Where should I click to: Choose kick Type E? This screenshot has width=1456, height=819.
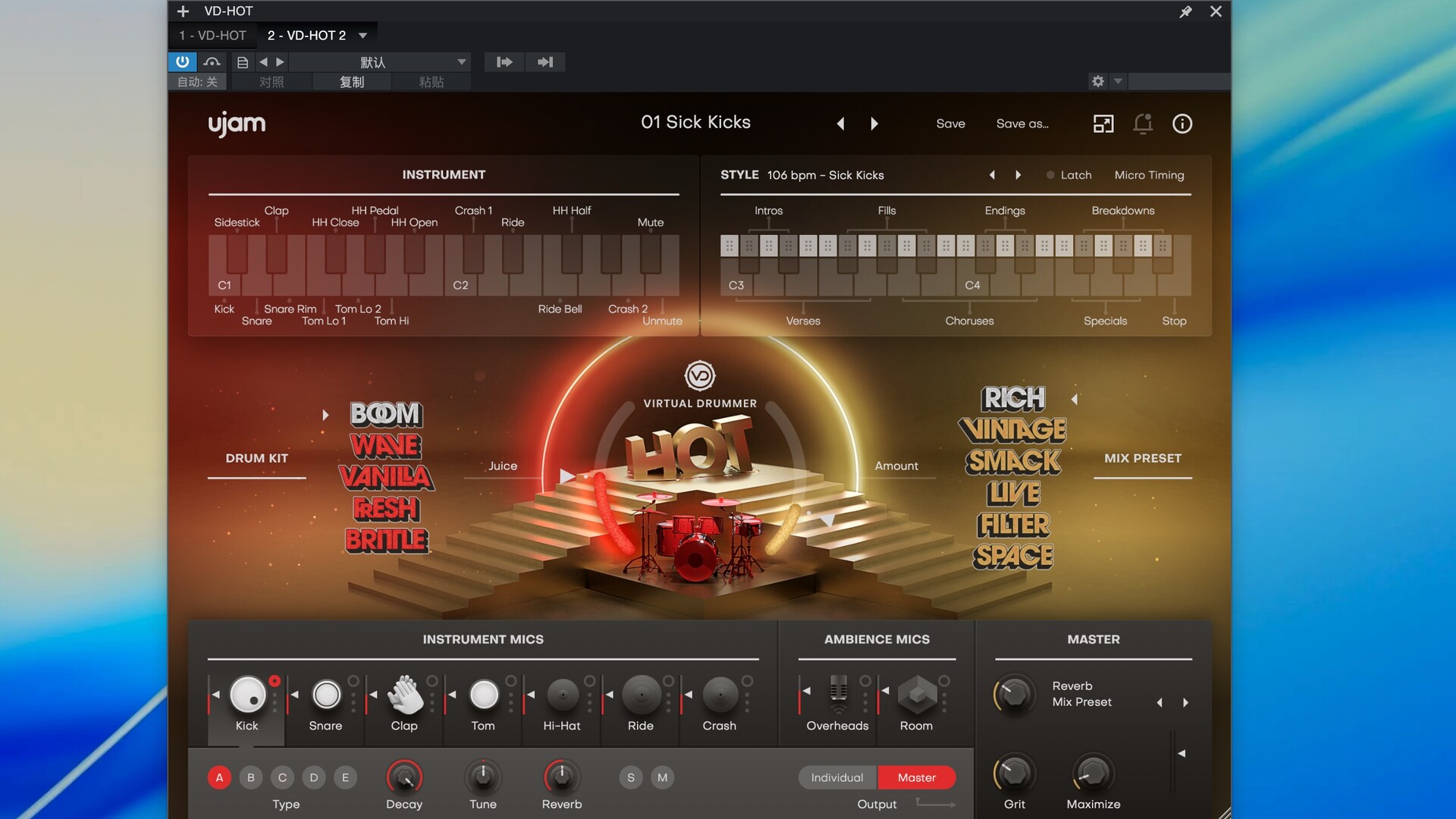coord(345,777)
